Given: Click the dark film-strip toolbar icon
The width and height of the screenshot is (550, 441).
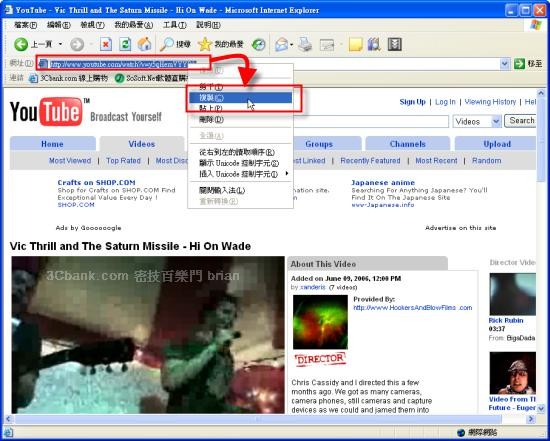Looking at the screenshot, I should coord(394,45).
